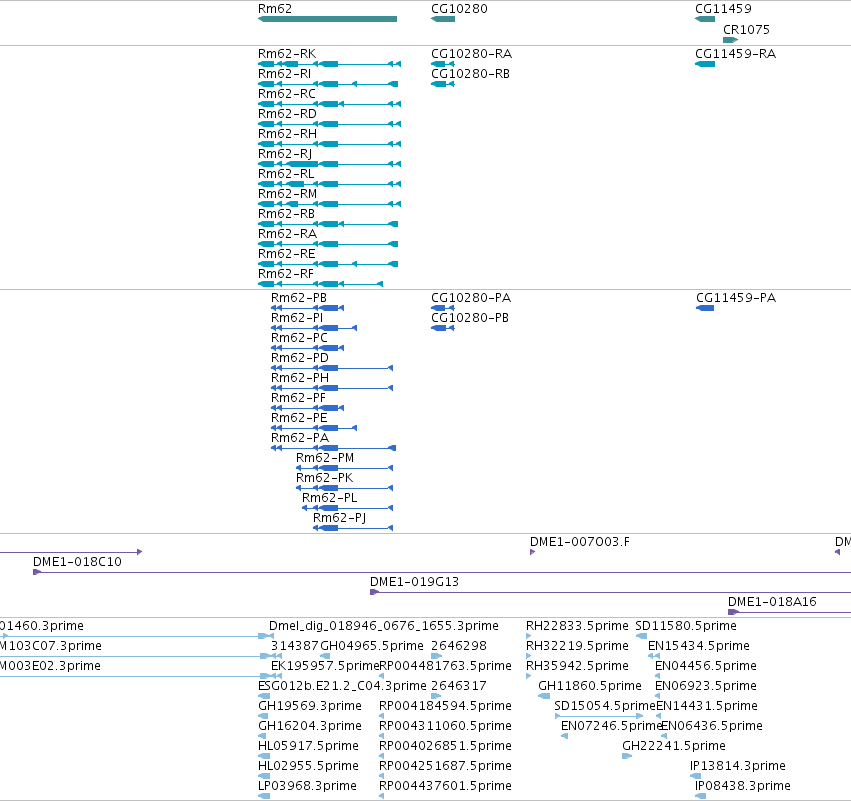
Task: Select the DME1-019G13 clone
Action: coord(610,592)
